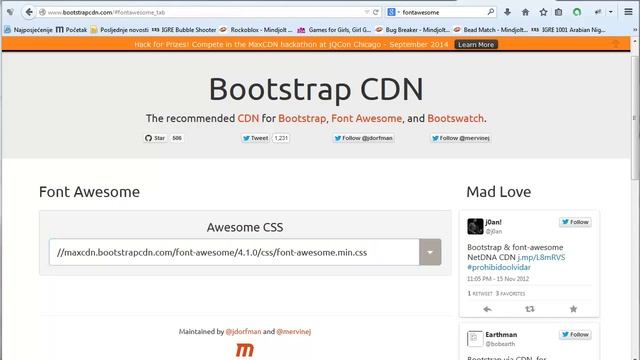Select the font-awesome CSS URL field
The height and width of the screenshot is (360, 640).
[234, 252]
